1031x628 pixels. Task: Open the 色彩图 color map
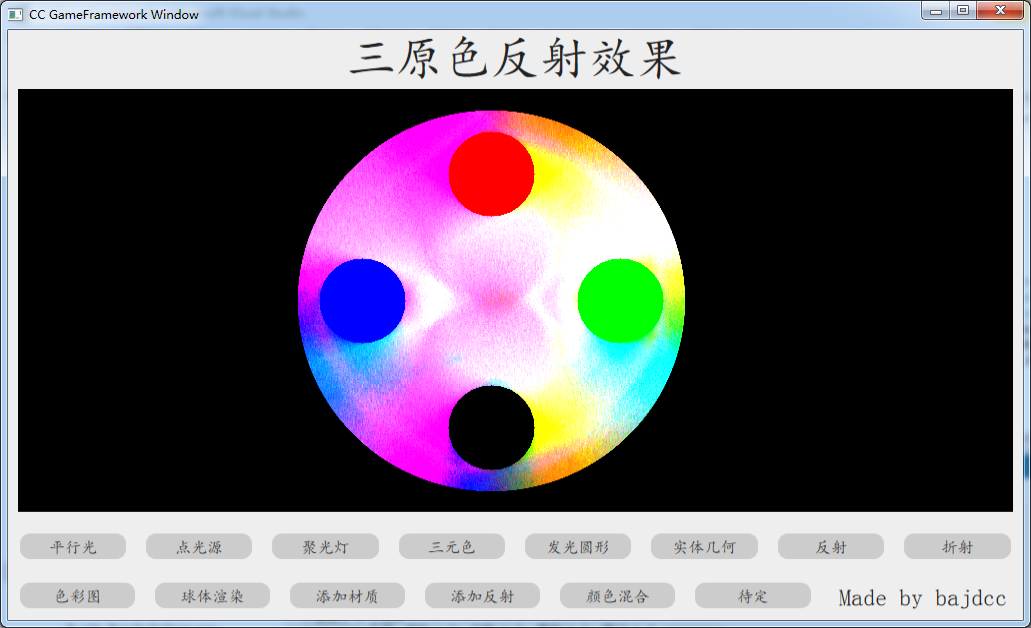78,596
